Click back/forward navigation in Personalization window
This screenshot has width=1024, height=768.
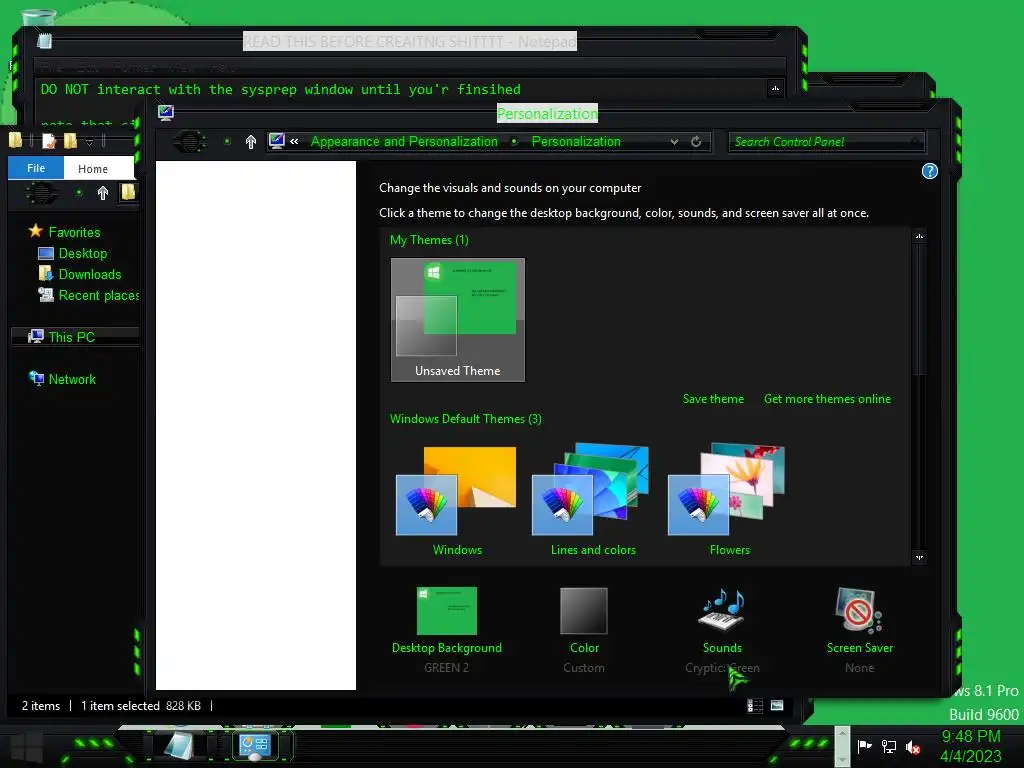(191, 142)
